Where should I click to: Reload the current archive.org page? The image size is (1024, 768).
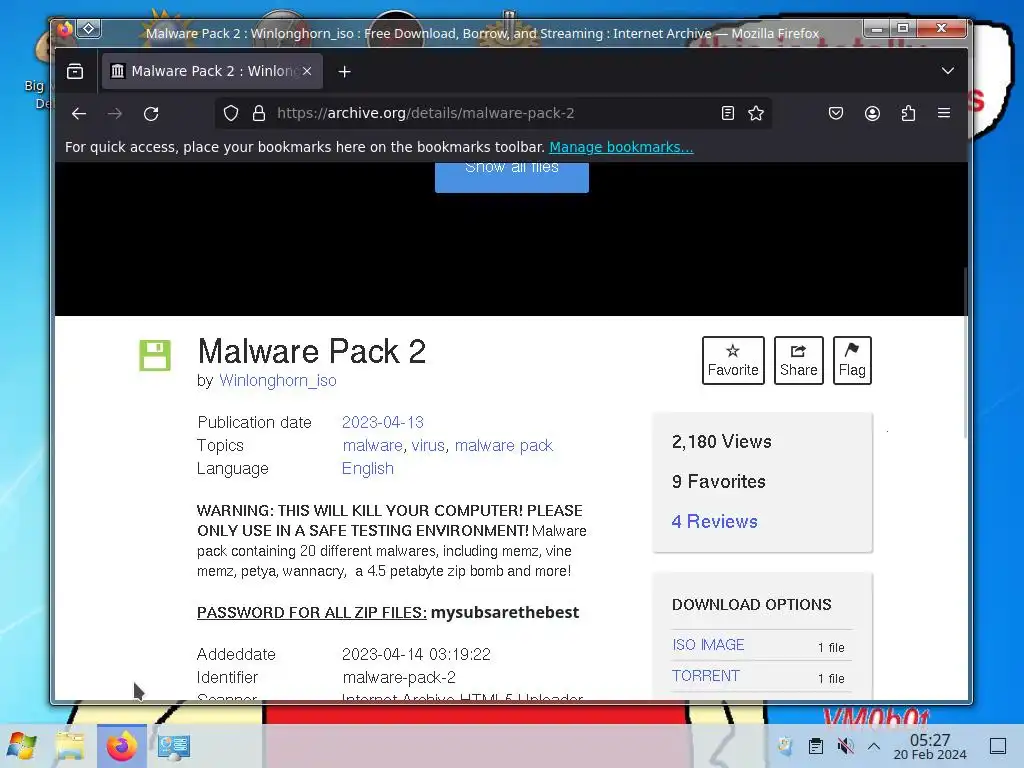151,114
